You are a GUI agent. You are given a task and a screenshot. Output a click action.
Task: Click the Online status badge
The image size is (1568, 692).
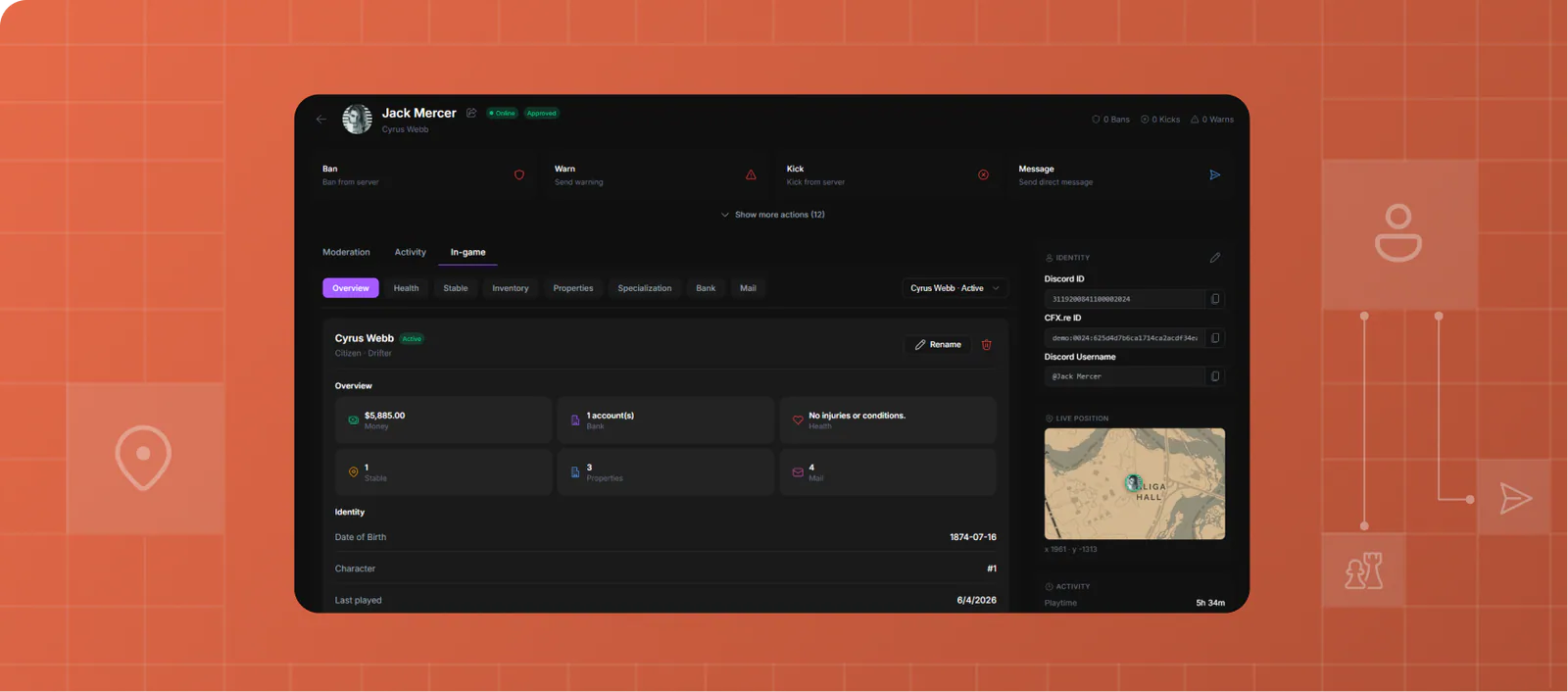point(502,113)
